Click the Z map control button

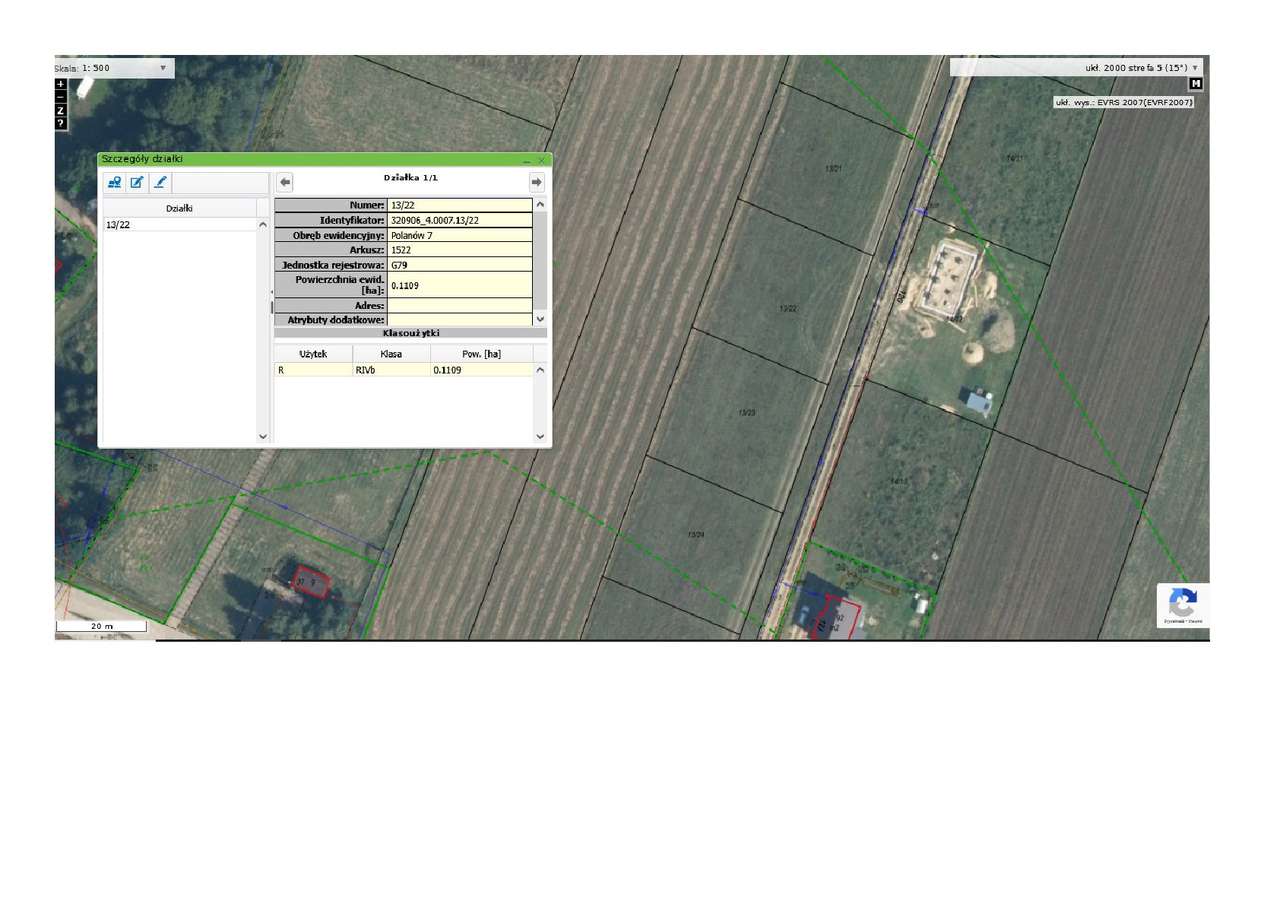(x=61, y=110)
